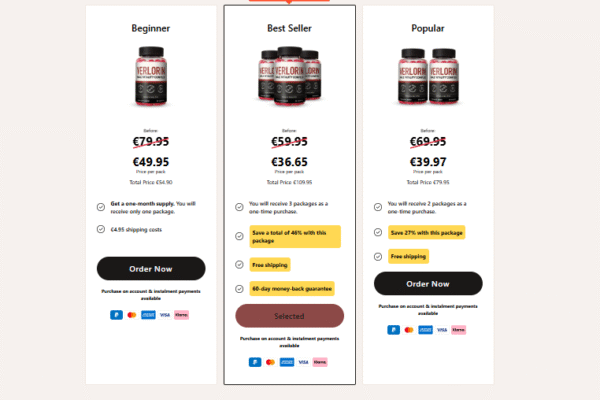
Task: Click checkmark next to 60-day money-back guarantee
Action: tap(239, 289)
